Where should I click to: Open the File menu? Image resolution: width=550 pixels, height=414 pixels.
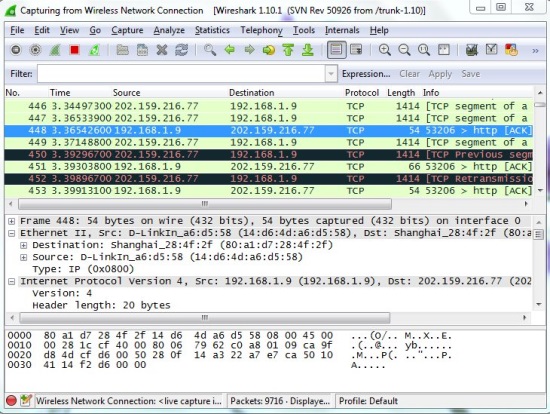click(17, 31)
